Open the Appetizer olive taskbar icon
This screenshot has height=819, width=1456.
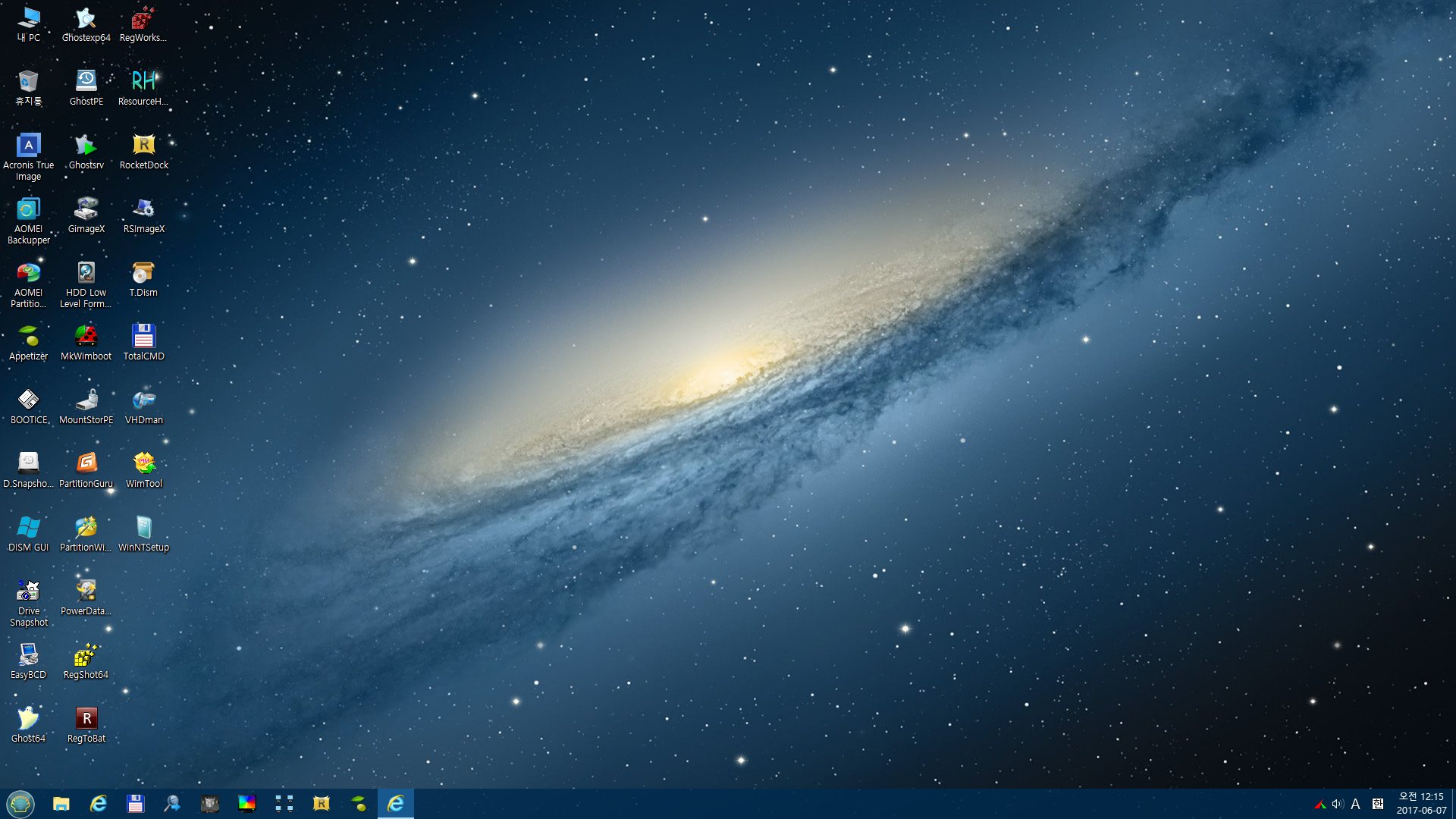pos(359,804)
